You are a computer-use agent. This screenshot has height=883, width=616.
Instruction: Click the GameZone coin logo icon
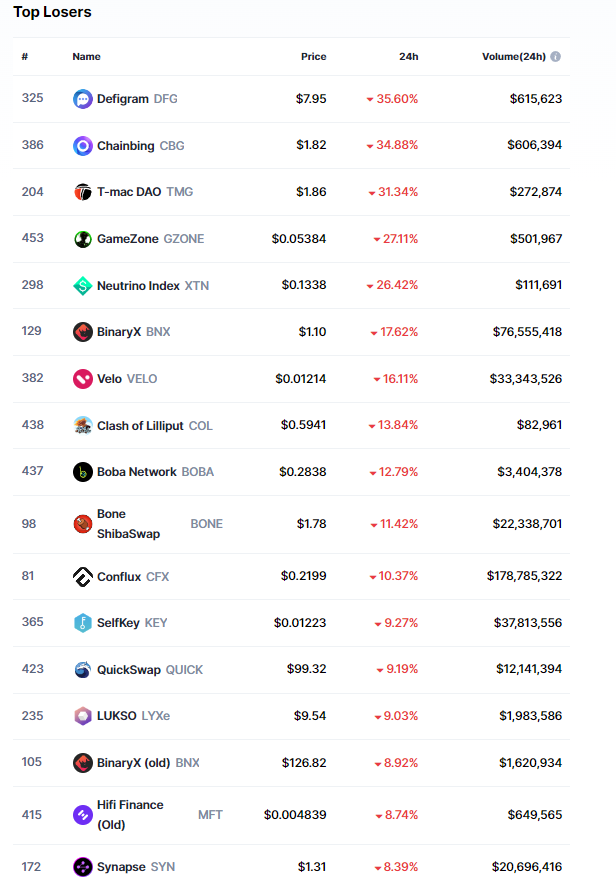(x=83, y=239)
